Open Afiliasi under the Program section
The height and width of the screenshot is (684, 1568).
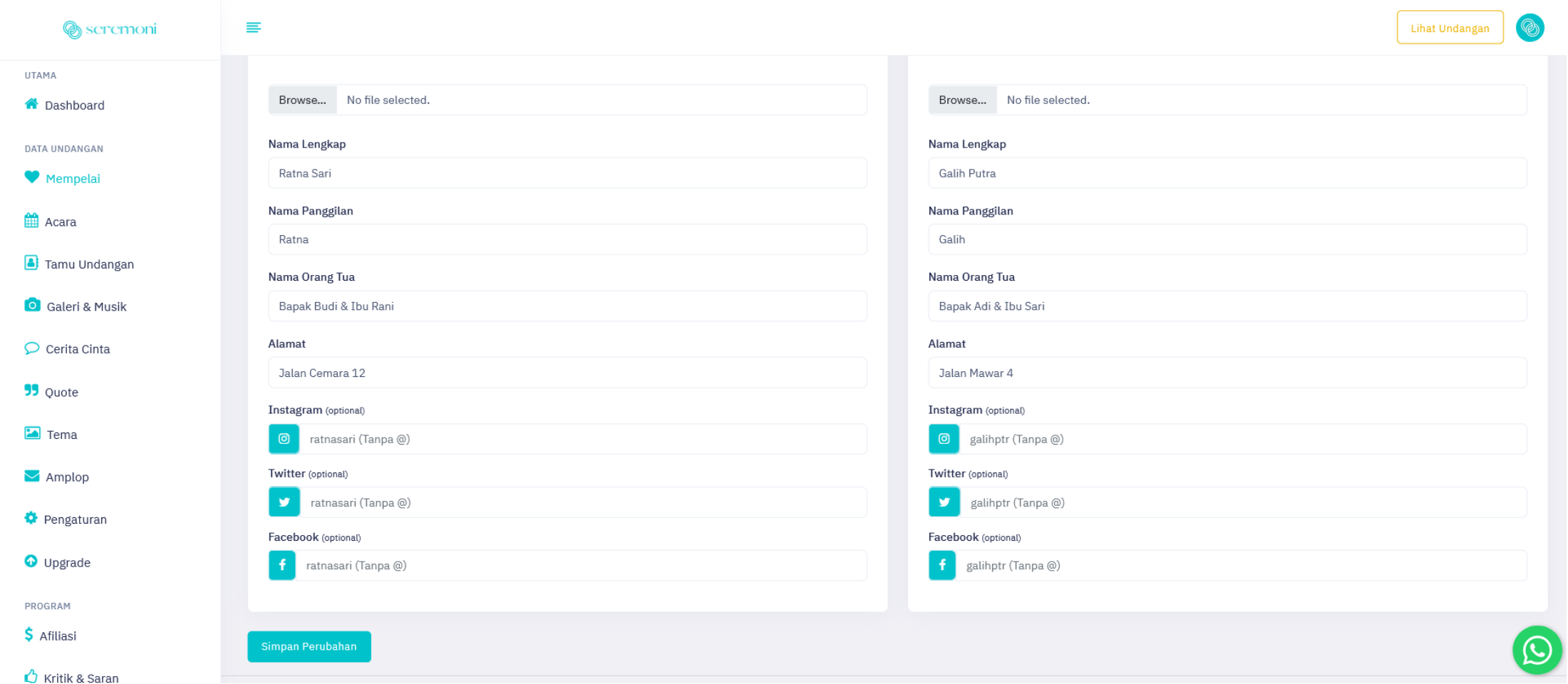point(58,636)
